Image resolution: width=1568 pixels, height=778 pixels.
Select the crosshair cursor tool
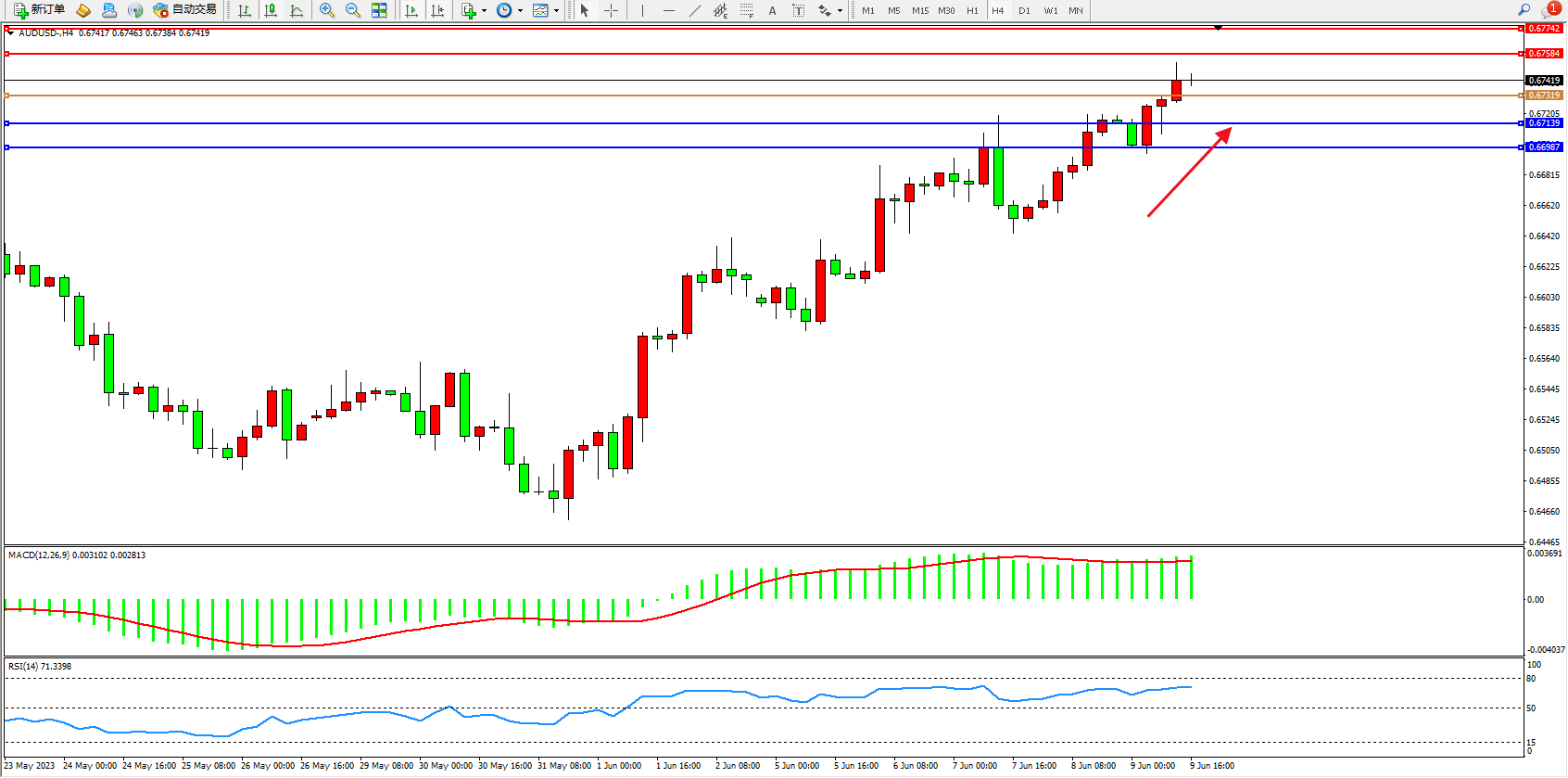click(x=612, y=10)
